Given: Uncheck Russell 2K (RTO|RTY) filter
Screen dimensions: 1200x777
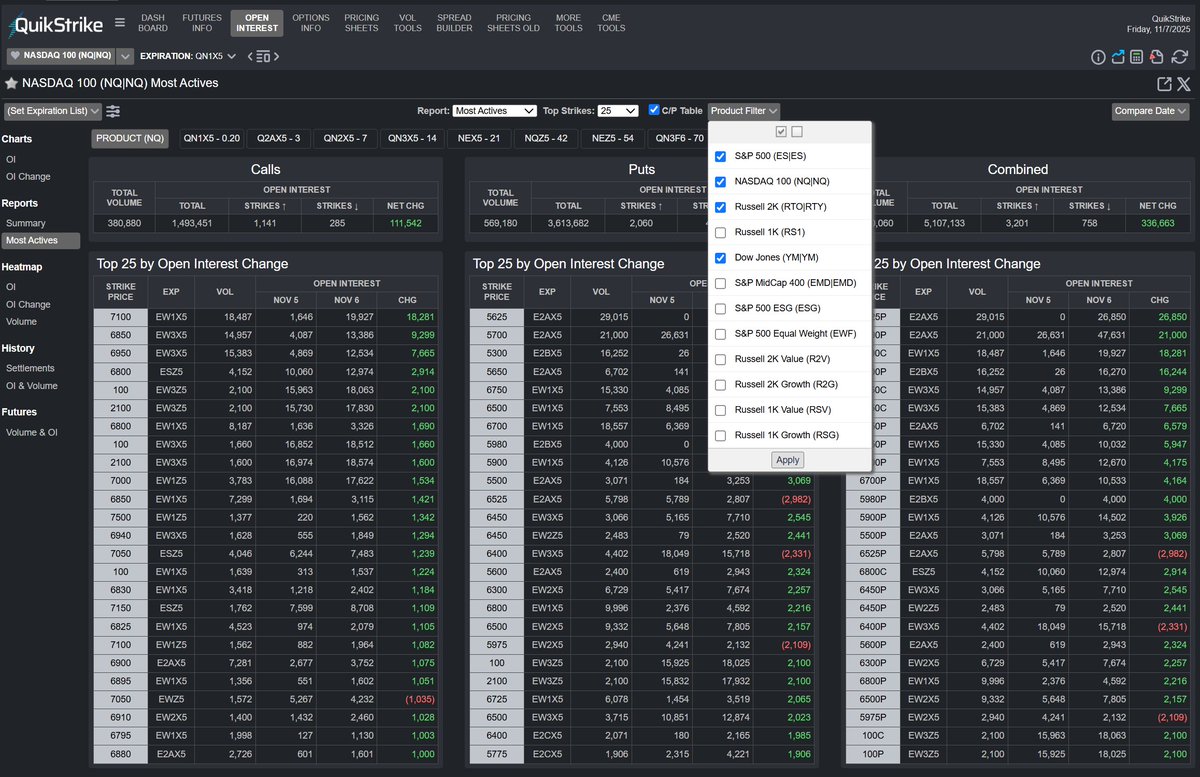Looking at the screenshot, I should coord(720,207).
